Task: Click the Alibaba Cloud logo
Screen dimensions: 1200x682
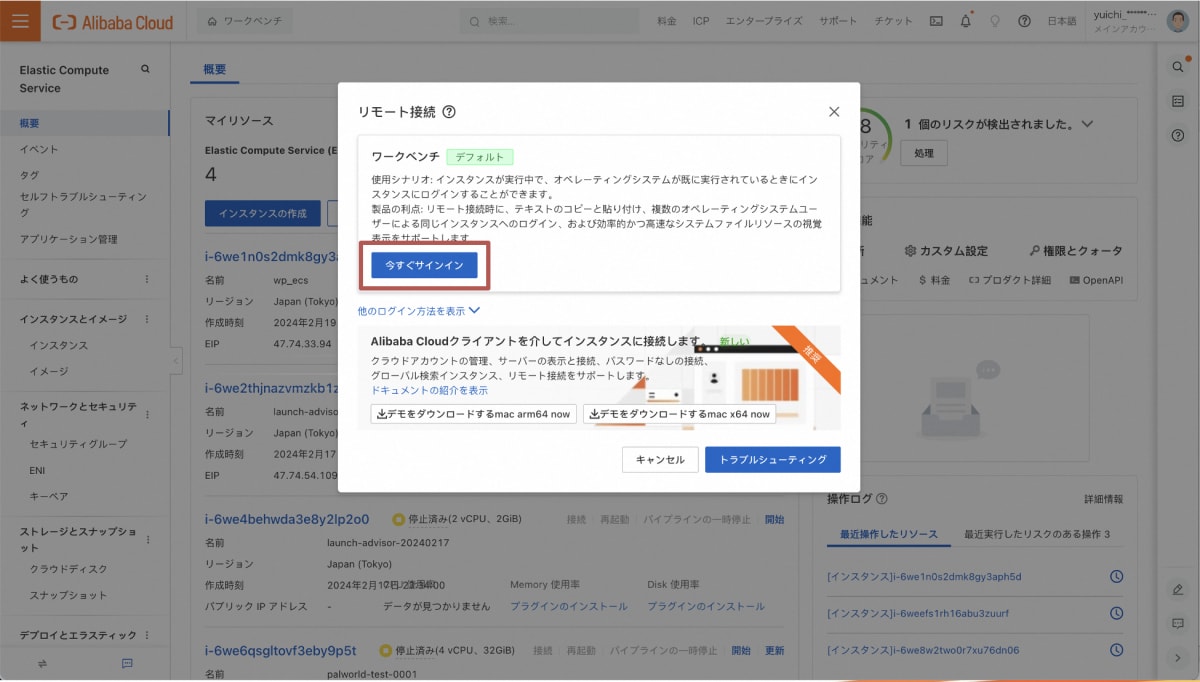Action: 111,22
